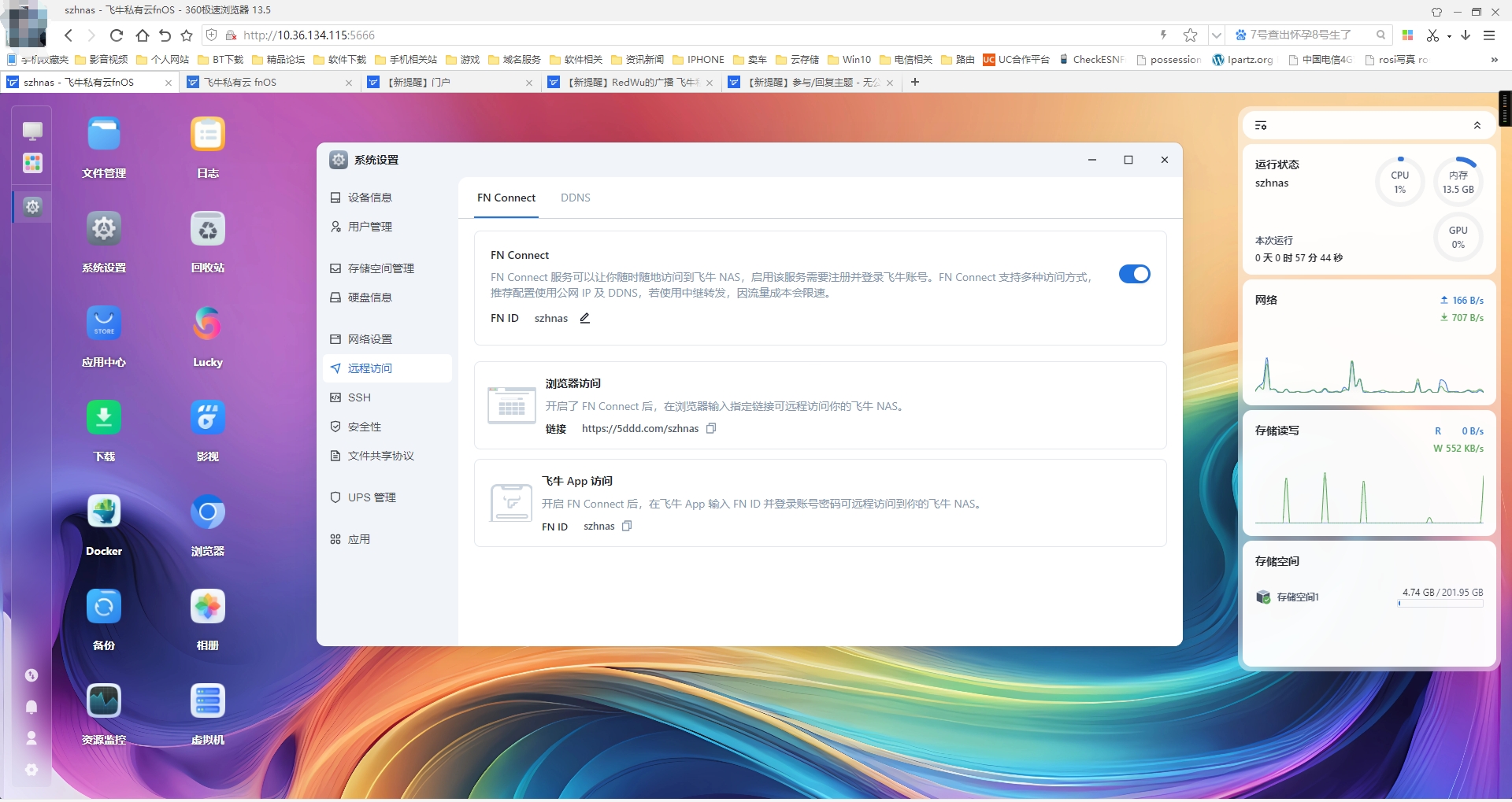
Task: Open the browser hamburger menu
Action: click(x=1489, y=35)
